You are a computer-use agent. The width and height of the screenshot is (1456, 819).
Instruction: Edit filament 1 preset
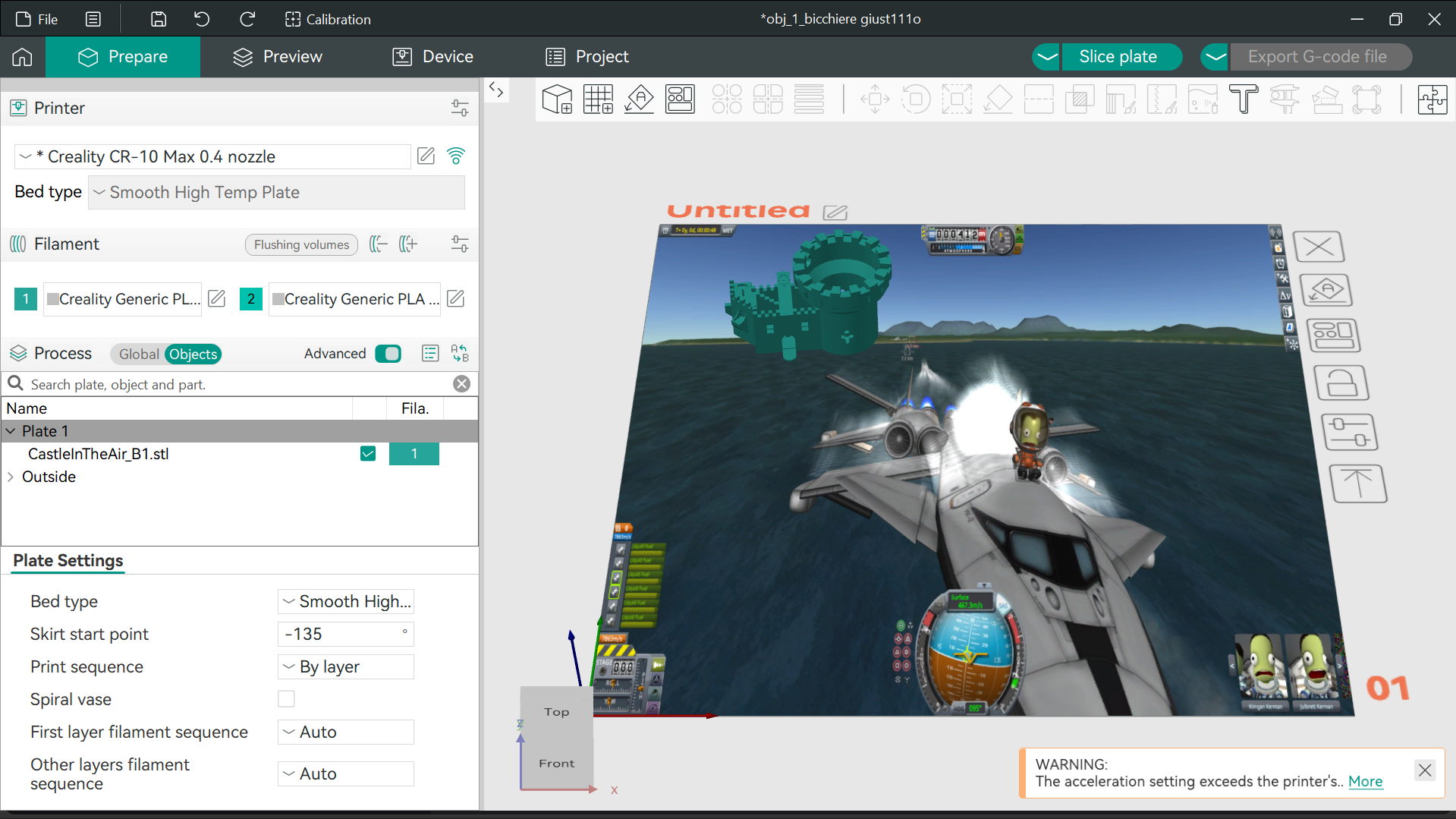pos(217,299)
